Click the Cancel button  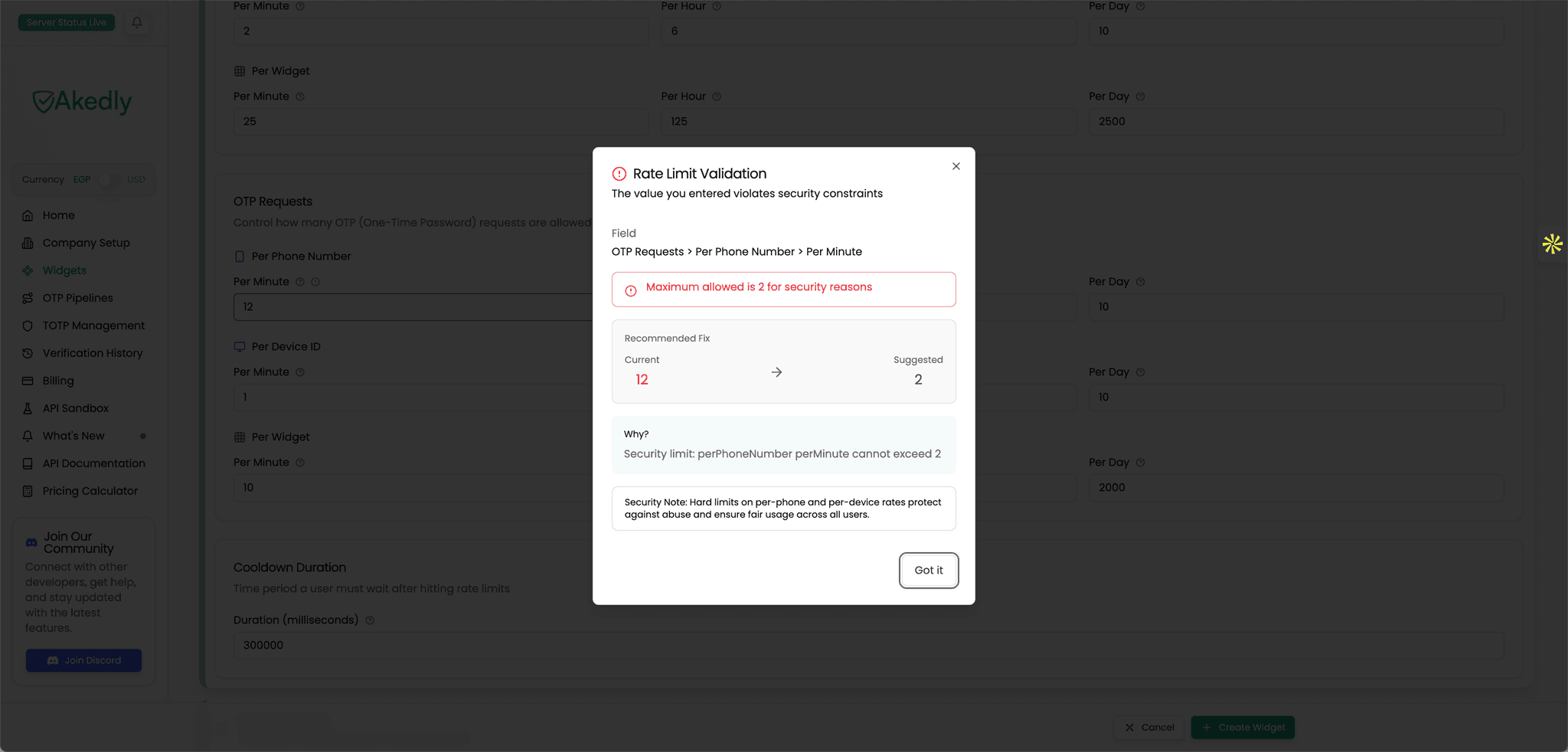[x=1149, y=727]
